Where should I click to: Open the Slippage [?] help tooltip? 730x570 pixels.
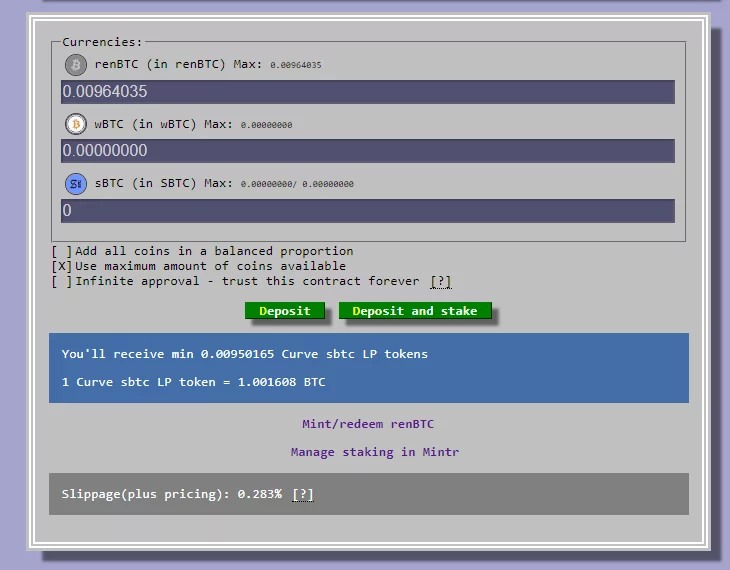(x=303, y=494)
